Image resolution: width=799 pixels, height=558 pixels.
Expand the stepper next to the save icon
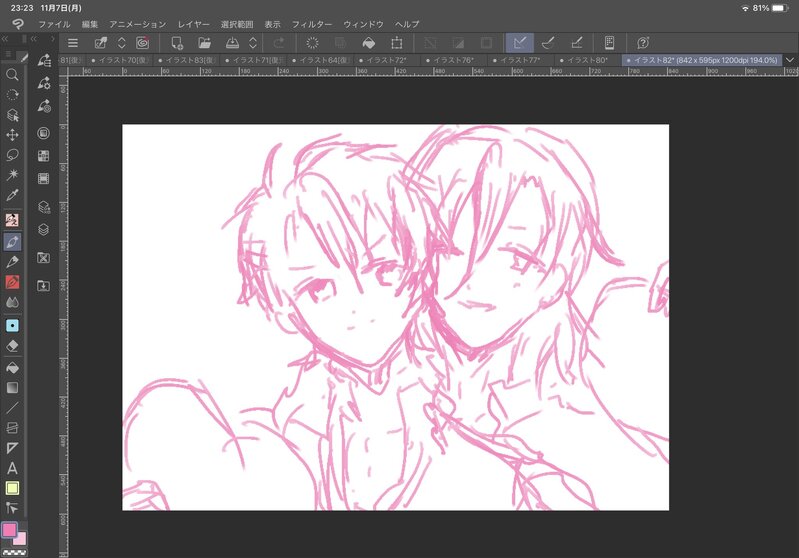coord(253,43)
